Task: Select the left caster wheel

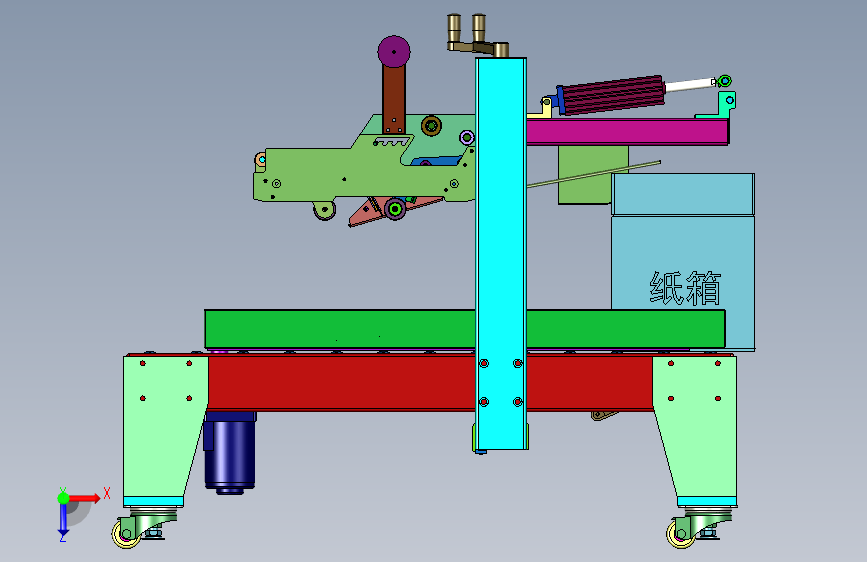Action: click(x=126, y=534)
